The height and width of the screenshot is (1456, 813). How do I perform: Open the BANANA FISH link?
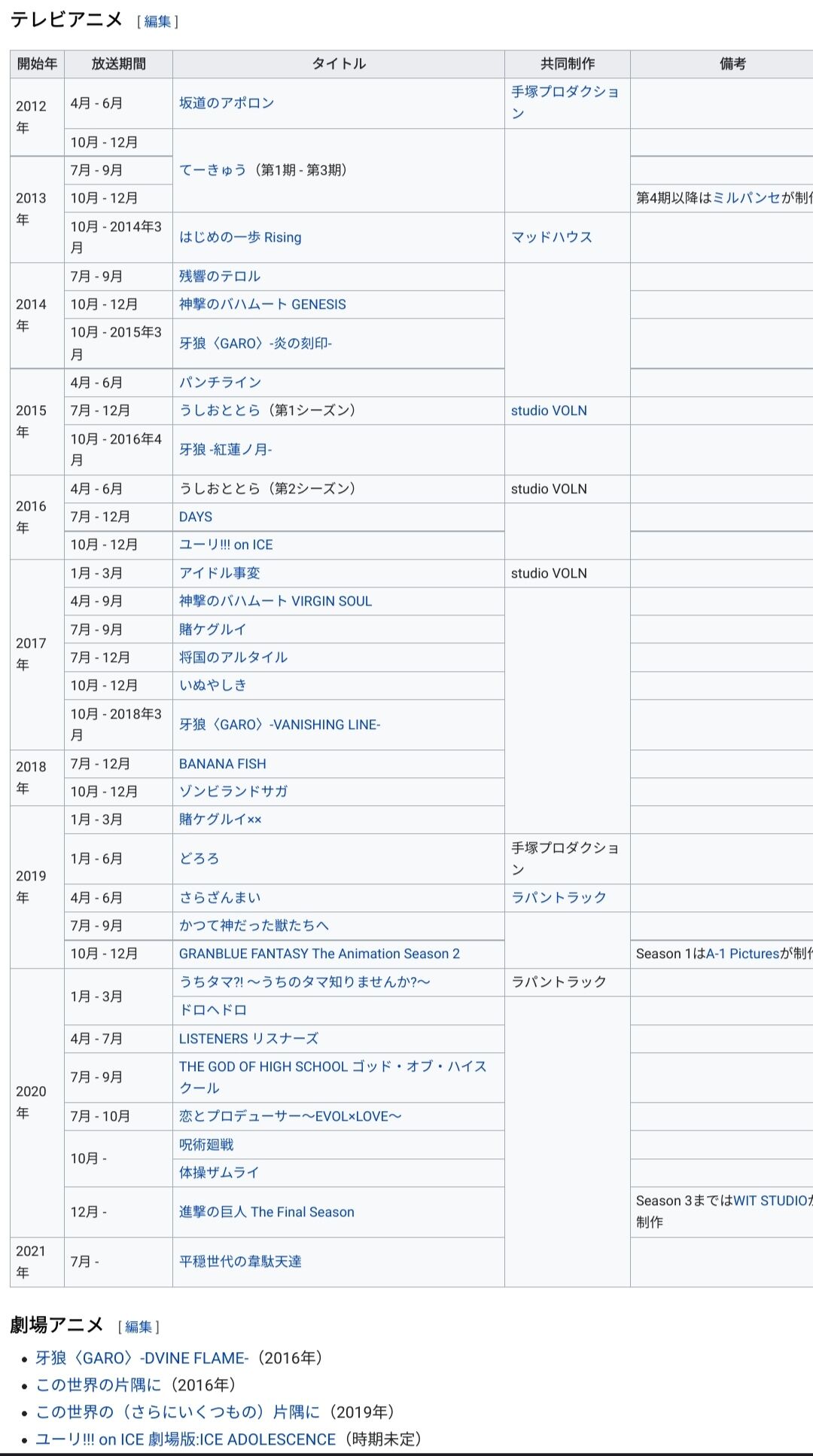click(x=223, y=764)
